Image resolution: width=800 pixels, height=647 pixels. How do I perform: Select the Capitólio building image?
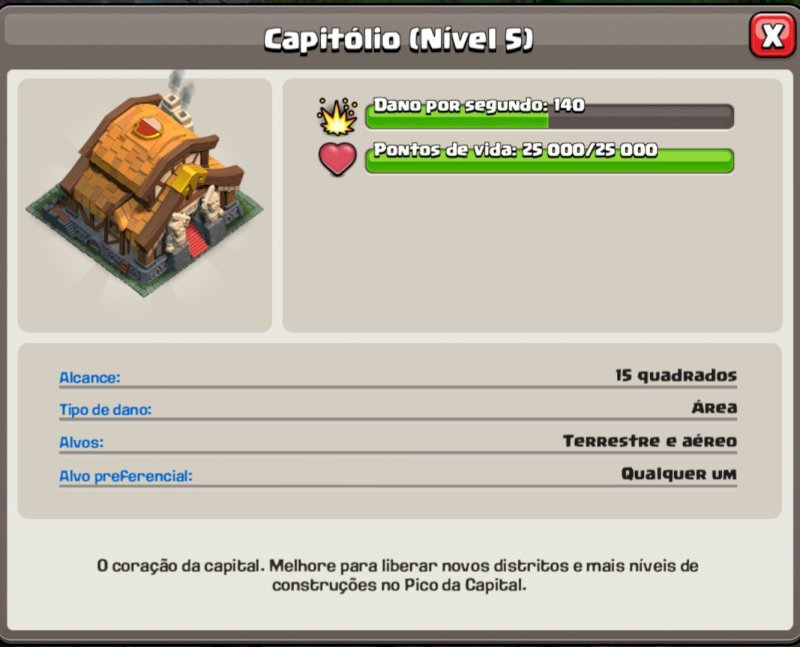point(145,195)
